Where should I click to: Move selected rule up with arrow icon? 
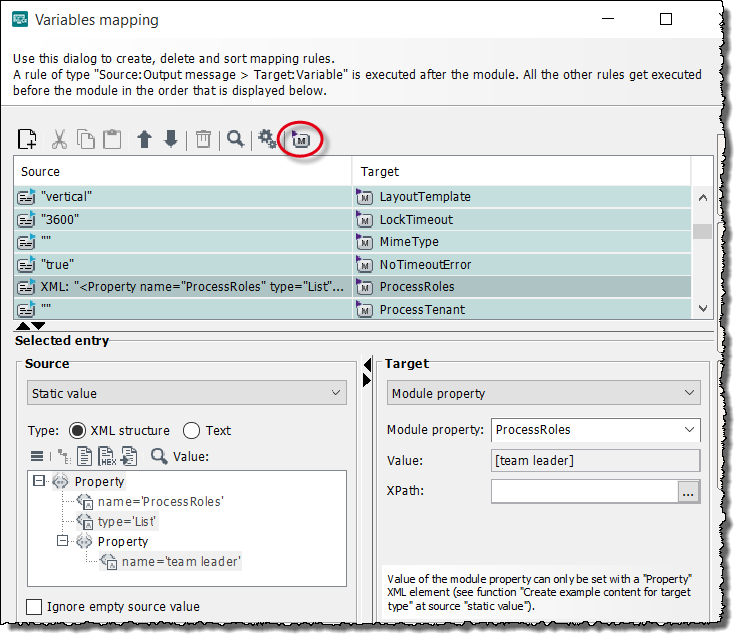click(144, 140)
